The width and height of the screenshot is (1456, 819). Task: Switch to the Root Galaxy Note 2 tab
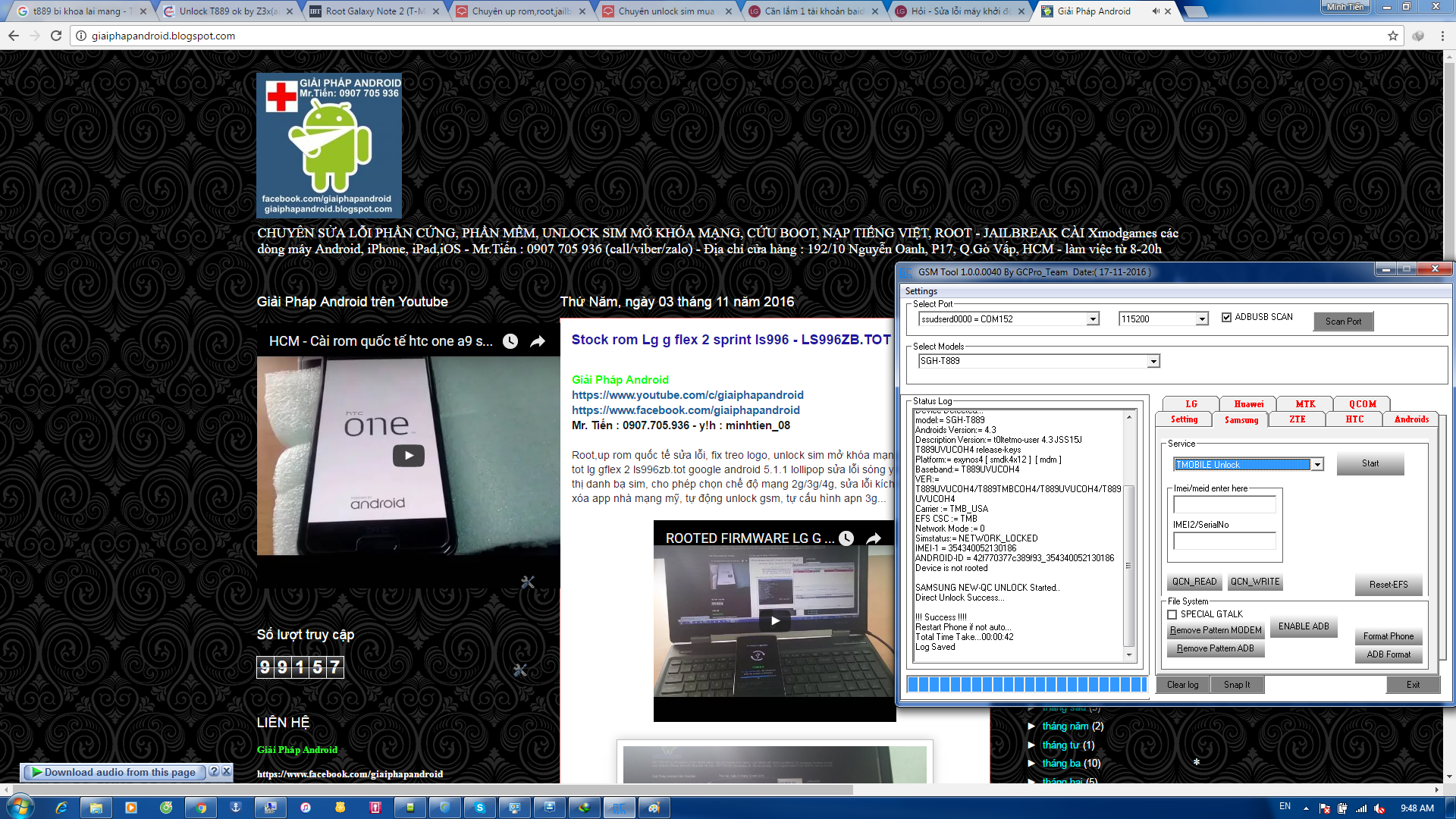pos(375,11)
